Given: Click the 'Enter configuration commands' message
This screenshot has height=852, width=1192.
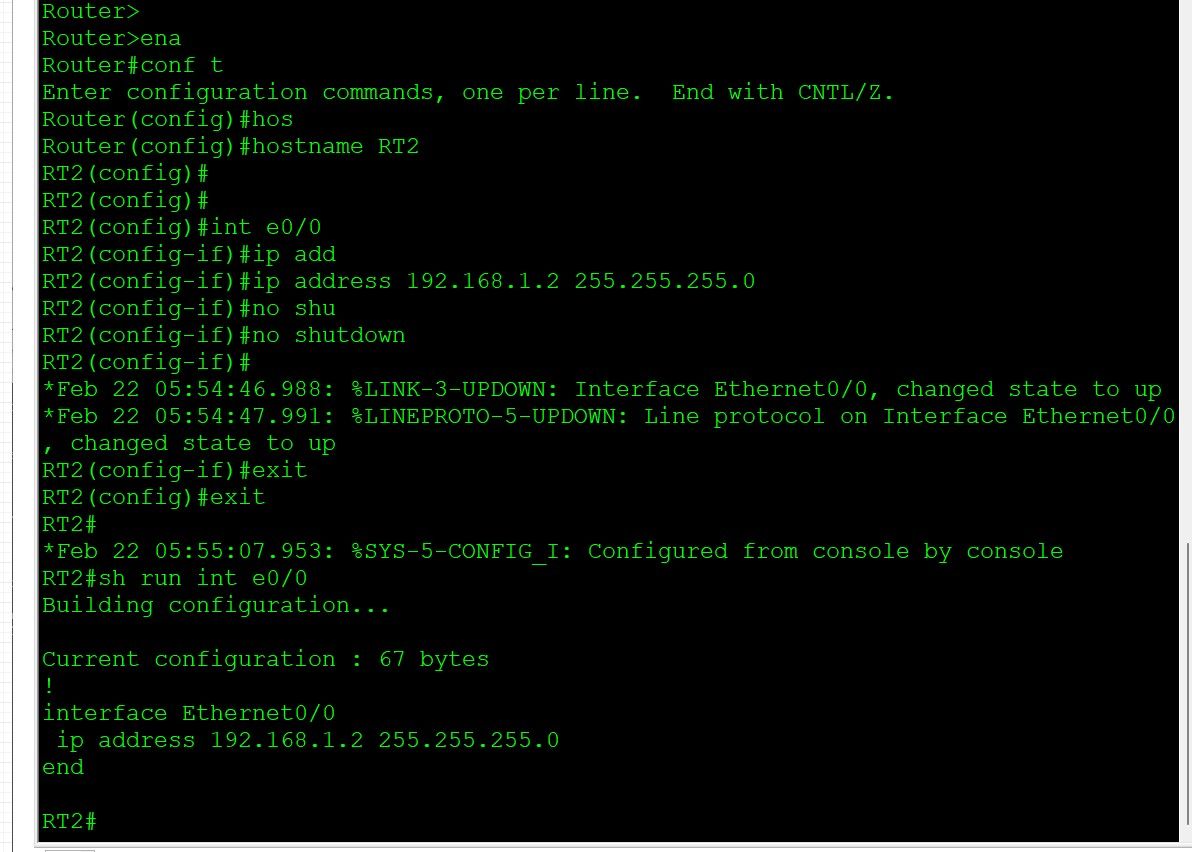Looking at the screenshot, I should [x=468, y=92].
